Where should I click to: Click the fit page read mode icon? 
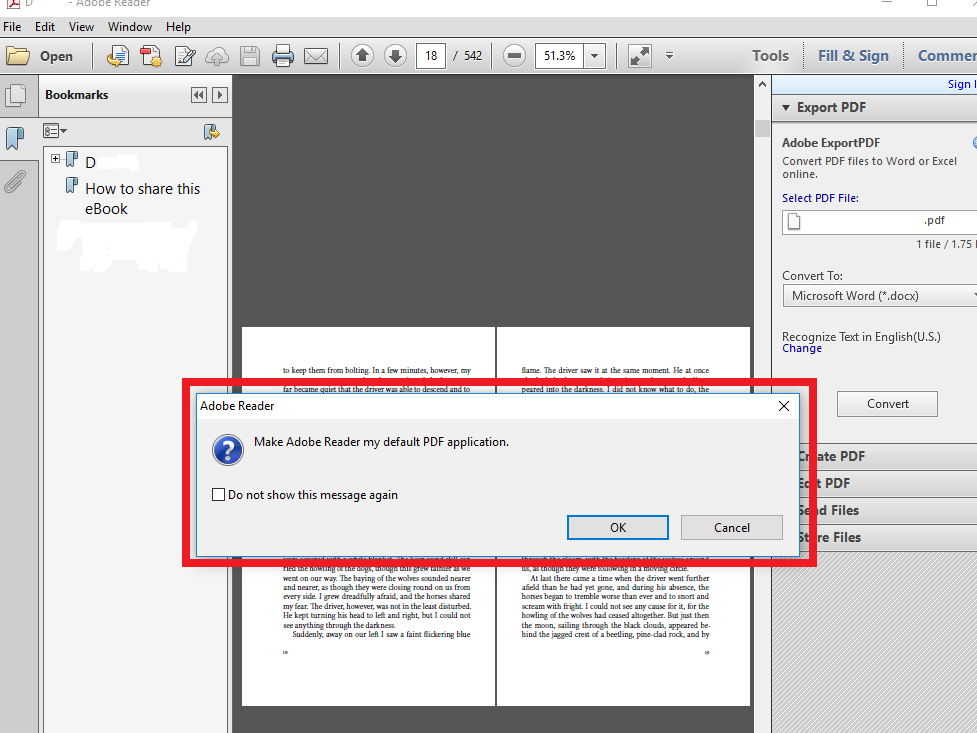[640, 56]
